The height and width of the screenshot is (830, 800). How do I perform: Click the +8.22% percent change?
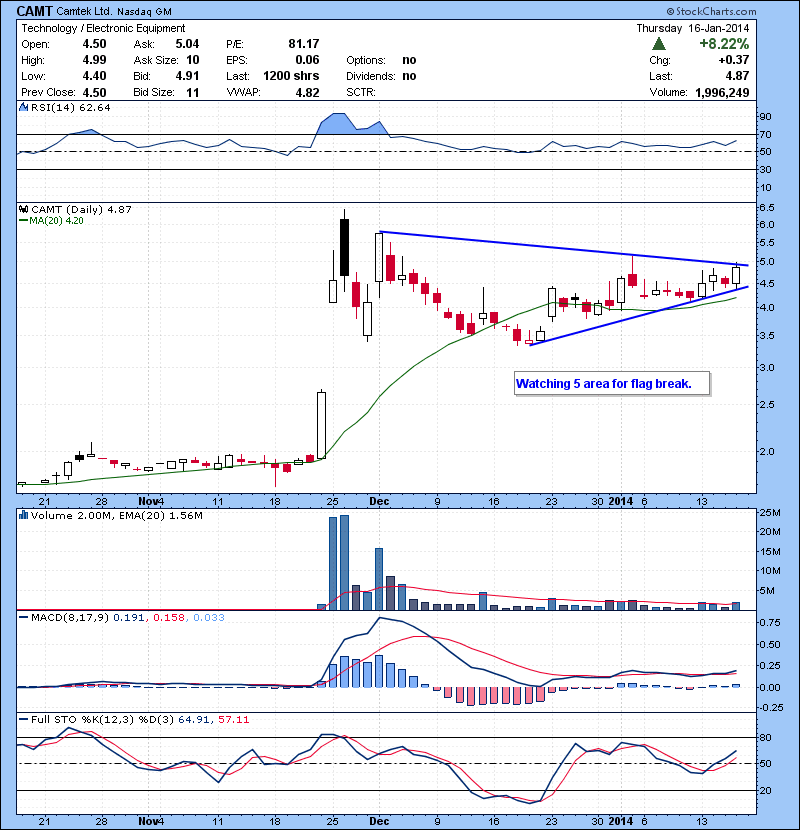pyautogui.click(x=724, y=43)
